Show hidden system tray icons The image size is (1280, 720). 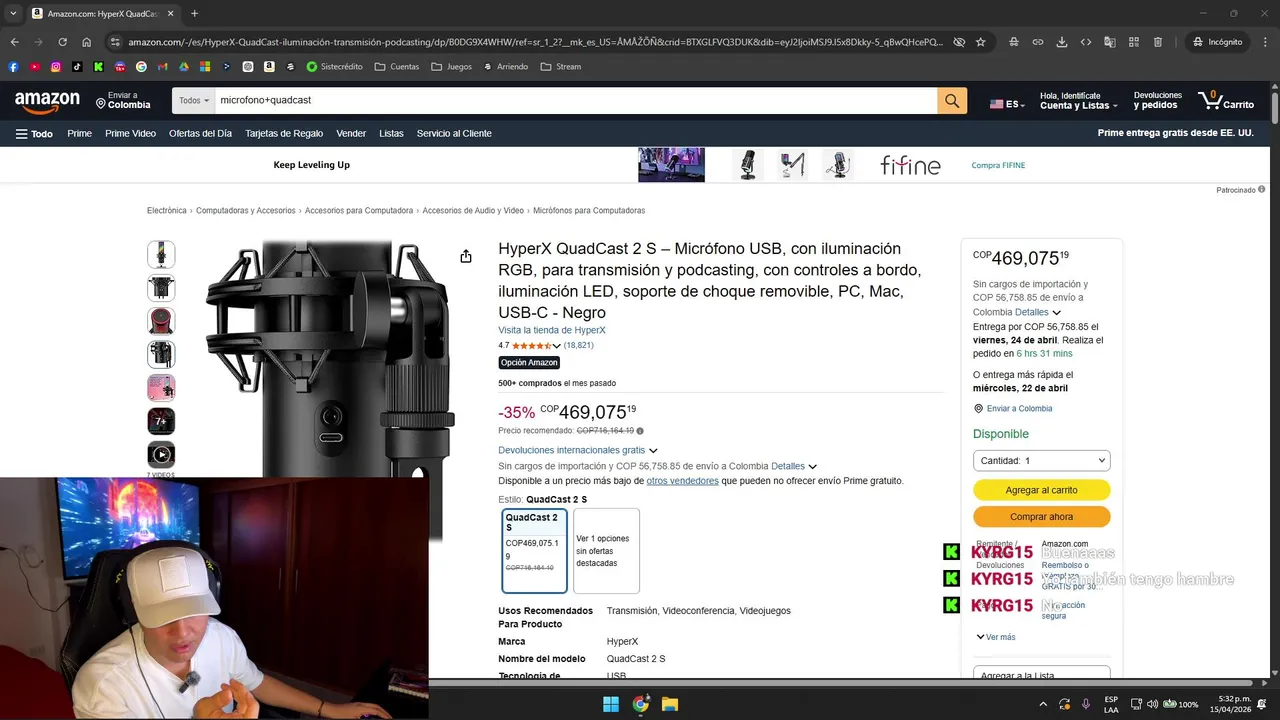tap(1043, 704)
